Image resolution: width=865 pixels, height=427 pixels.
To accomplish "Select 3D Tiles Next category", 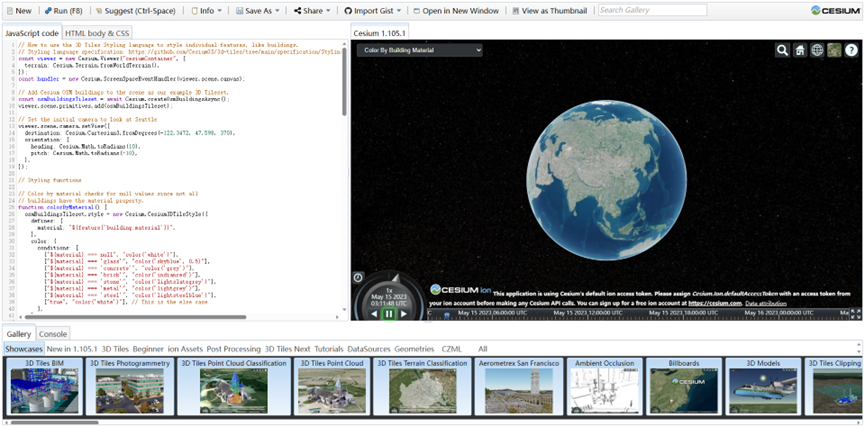I will (x=287, y=349).
